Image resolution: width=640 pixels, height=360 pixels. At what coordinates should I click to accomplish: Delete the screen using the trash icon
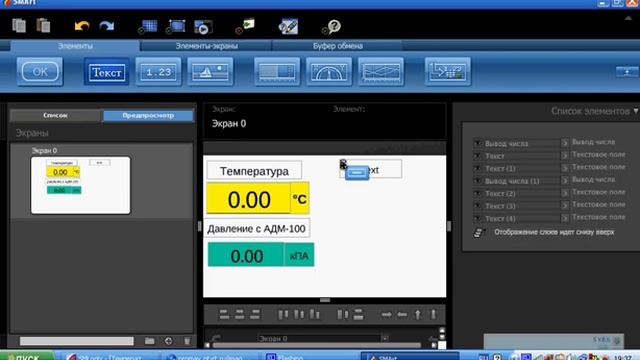(187, 341)
